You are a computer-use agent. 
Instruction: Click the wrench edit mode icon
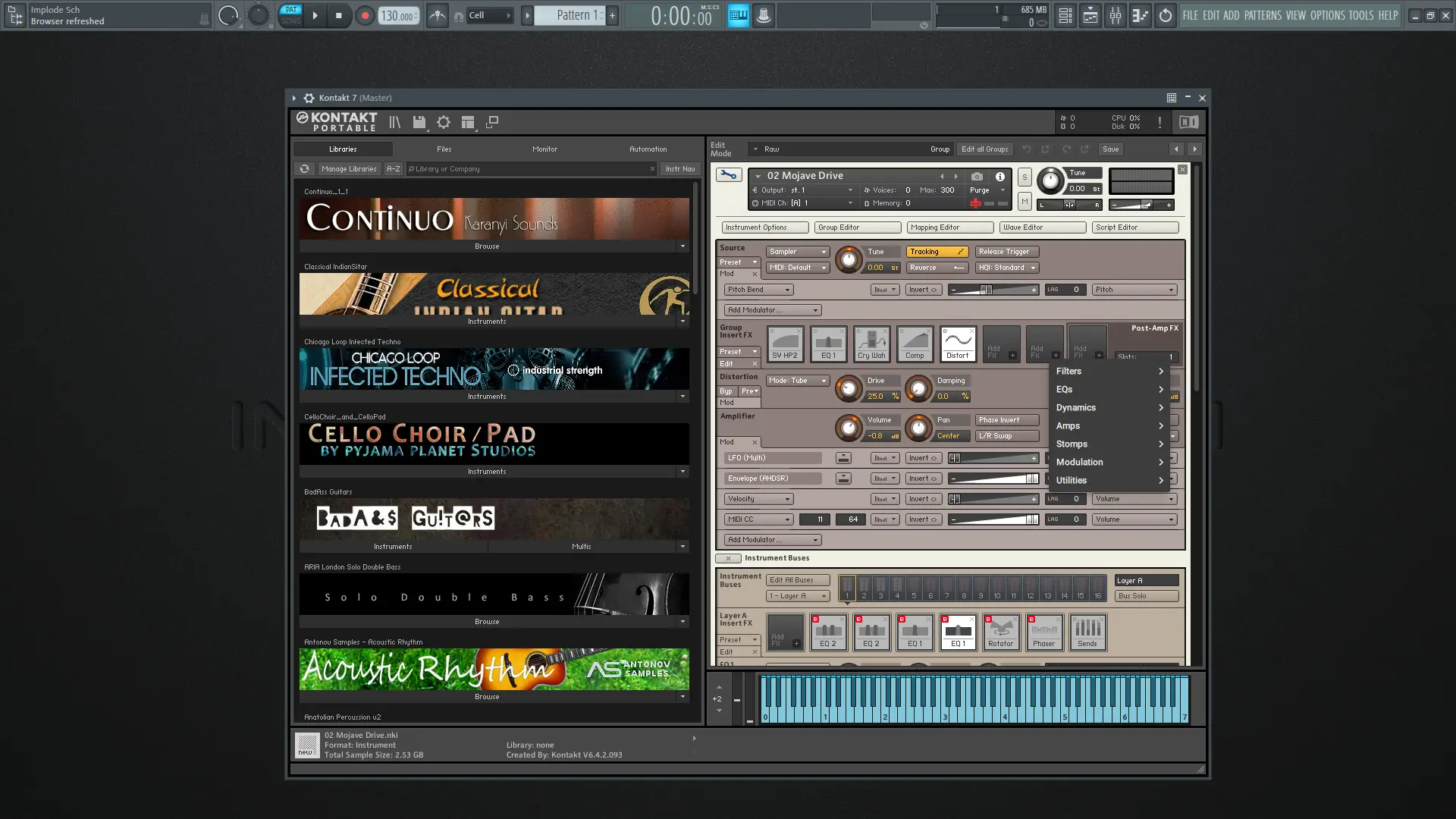(728, 175)
